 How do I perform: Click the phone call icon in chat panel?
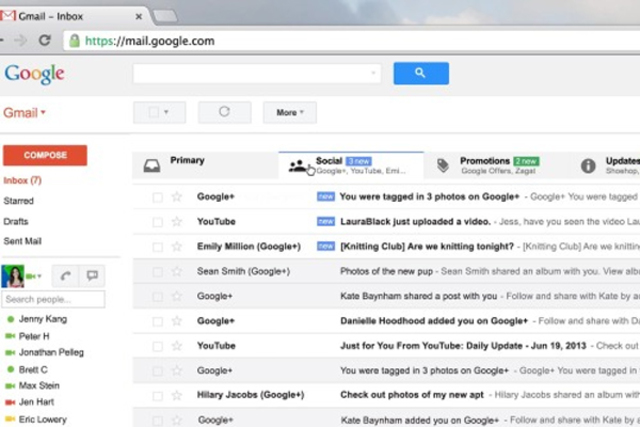pos(65,276)
